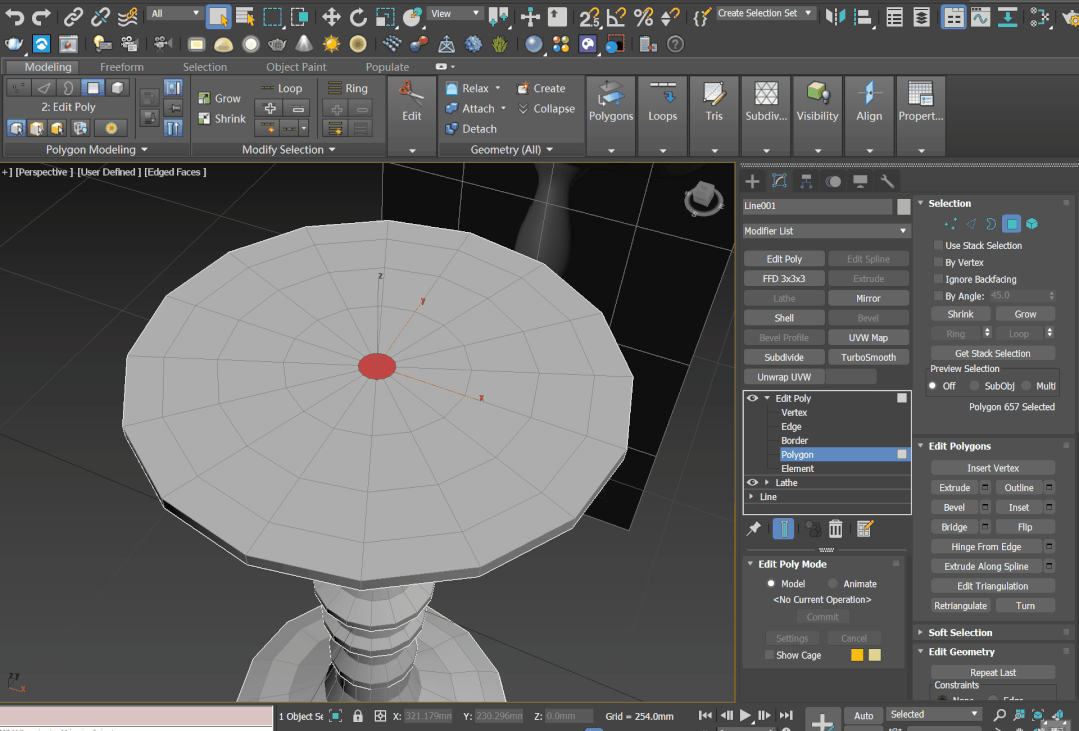This screenshot has height=731, width=1079.
Task: Click the Hinge From Edge button
Action: point(986,547)
